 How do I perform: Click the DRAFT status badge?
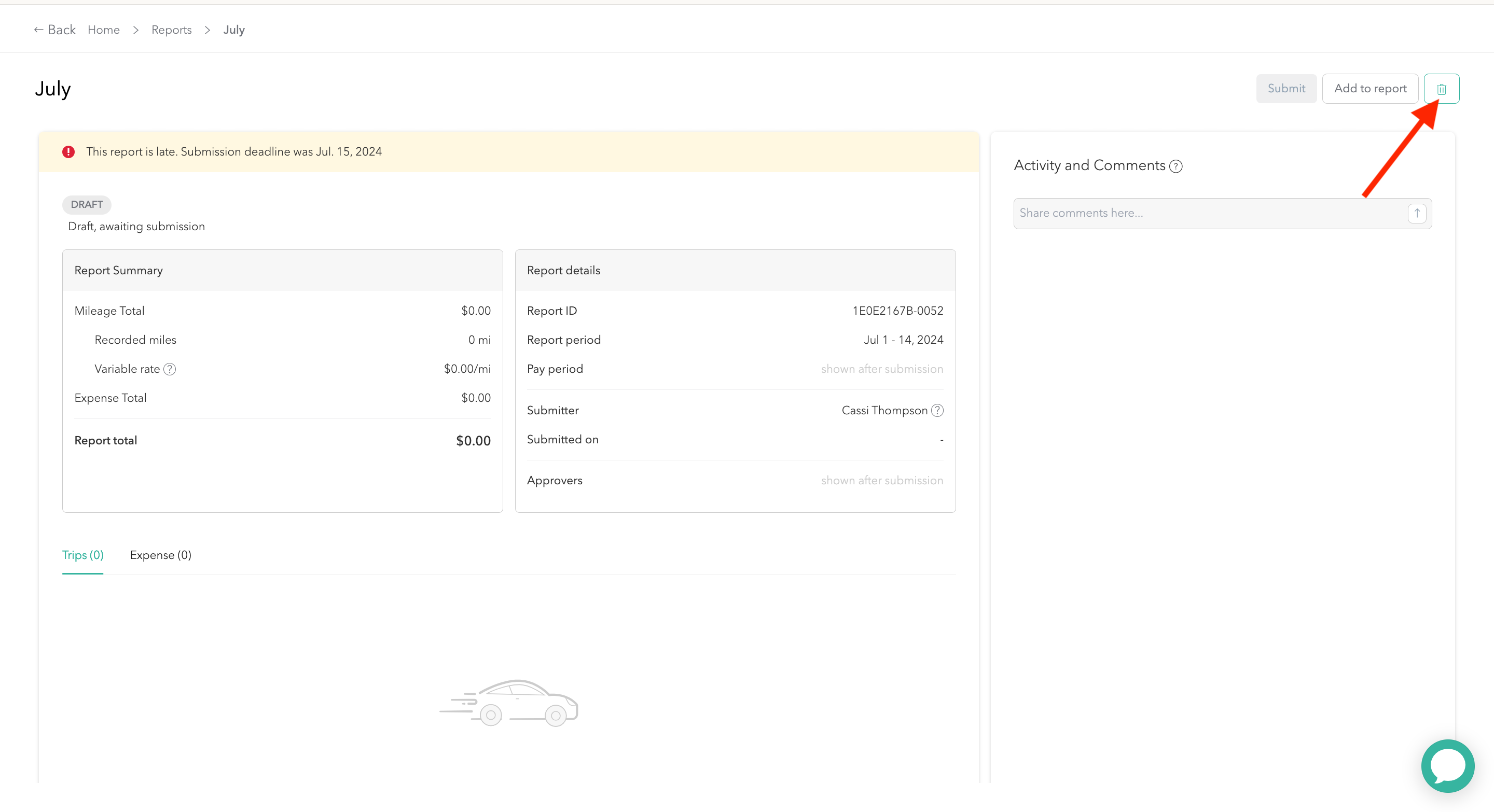point(87,205)
